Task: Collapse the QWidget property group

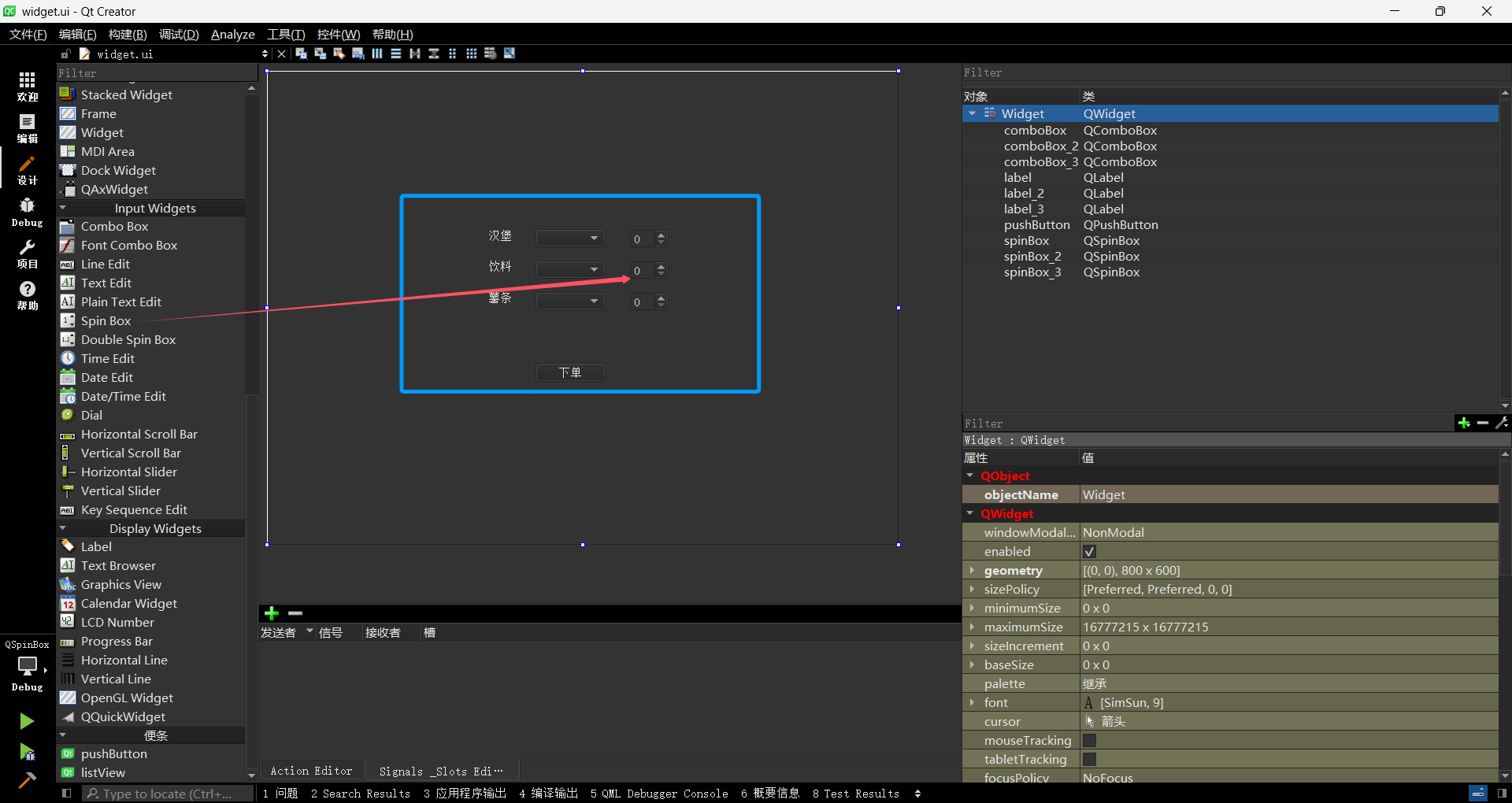Action: click(x=970, y=513)
